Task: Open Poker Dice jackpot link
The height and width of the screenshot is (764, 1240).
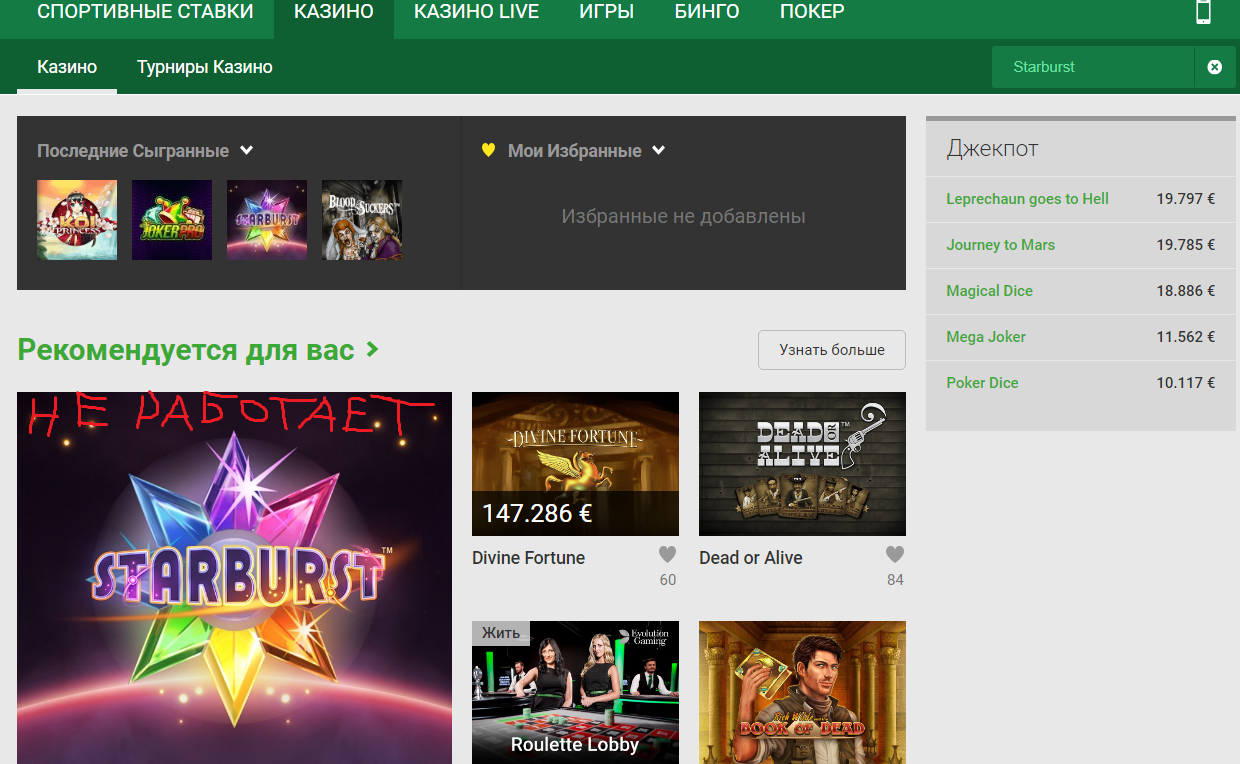Action: pyautogui.click(x=982, y=383)
